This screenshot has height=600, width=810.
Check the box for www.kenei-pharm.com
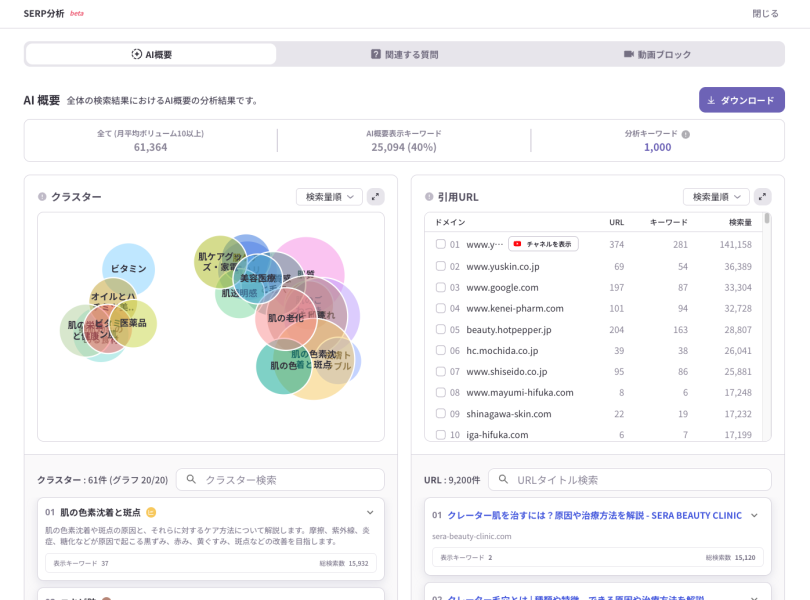(x=440, y=308)
